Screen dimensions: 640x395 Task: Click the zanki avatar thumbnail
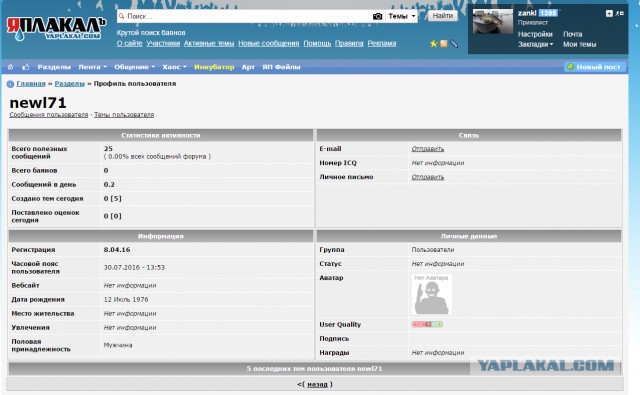coord(493,21)
